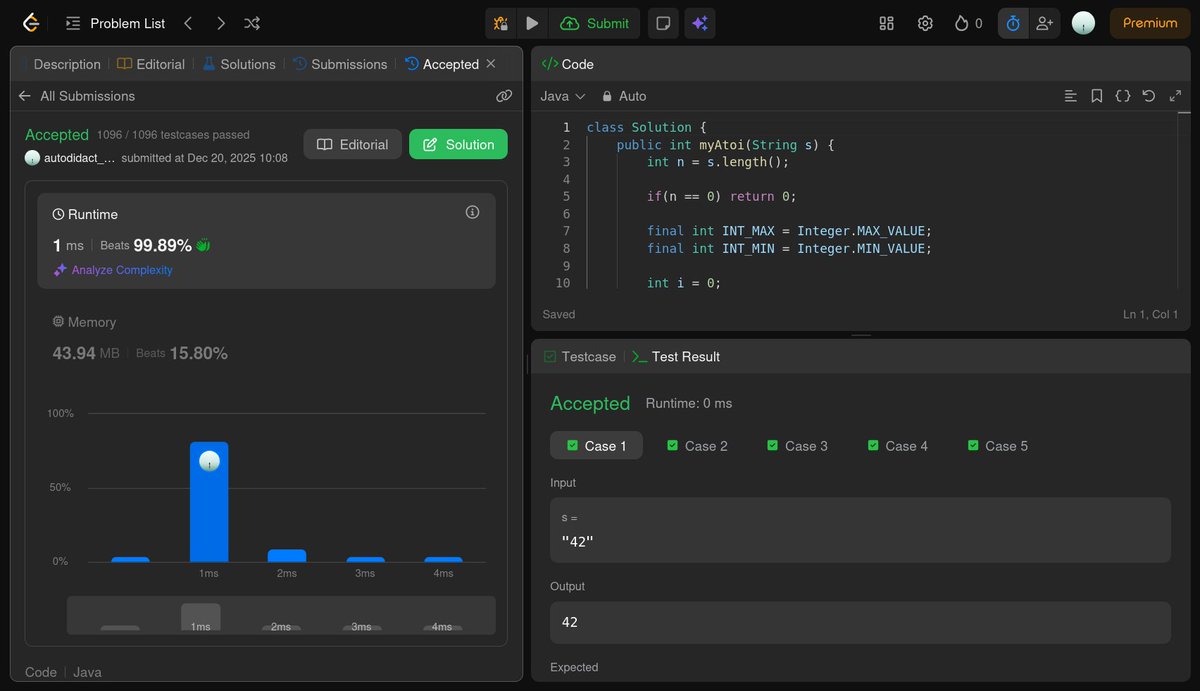This screenshot has height=691, width=1200.
Task: Select the Case 4 test case
Action: (x=897, y=446)
